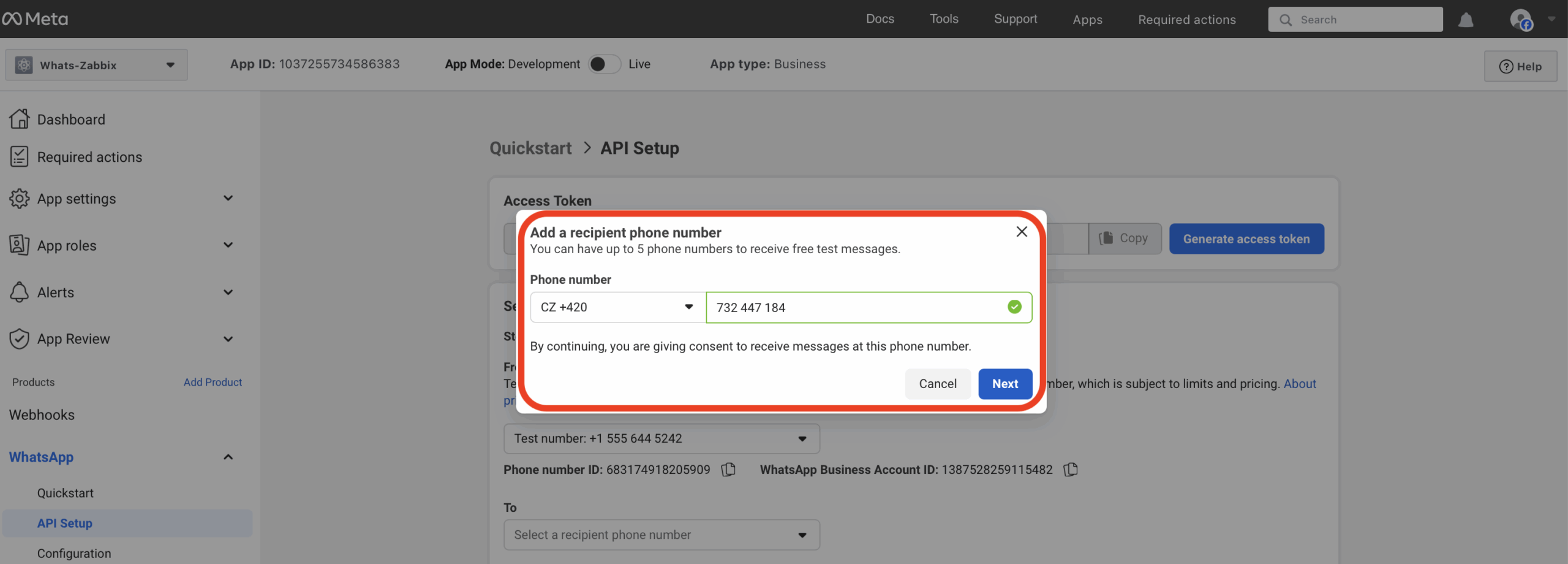The width and height of the screenshot is (1568, 564).
Task: Open Docs in the top navigation
Action: [880, 19]
